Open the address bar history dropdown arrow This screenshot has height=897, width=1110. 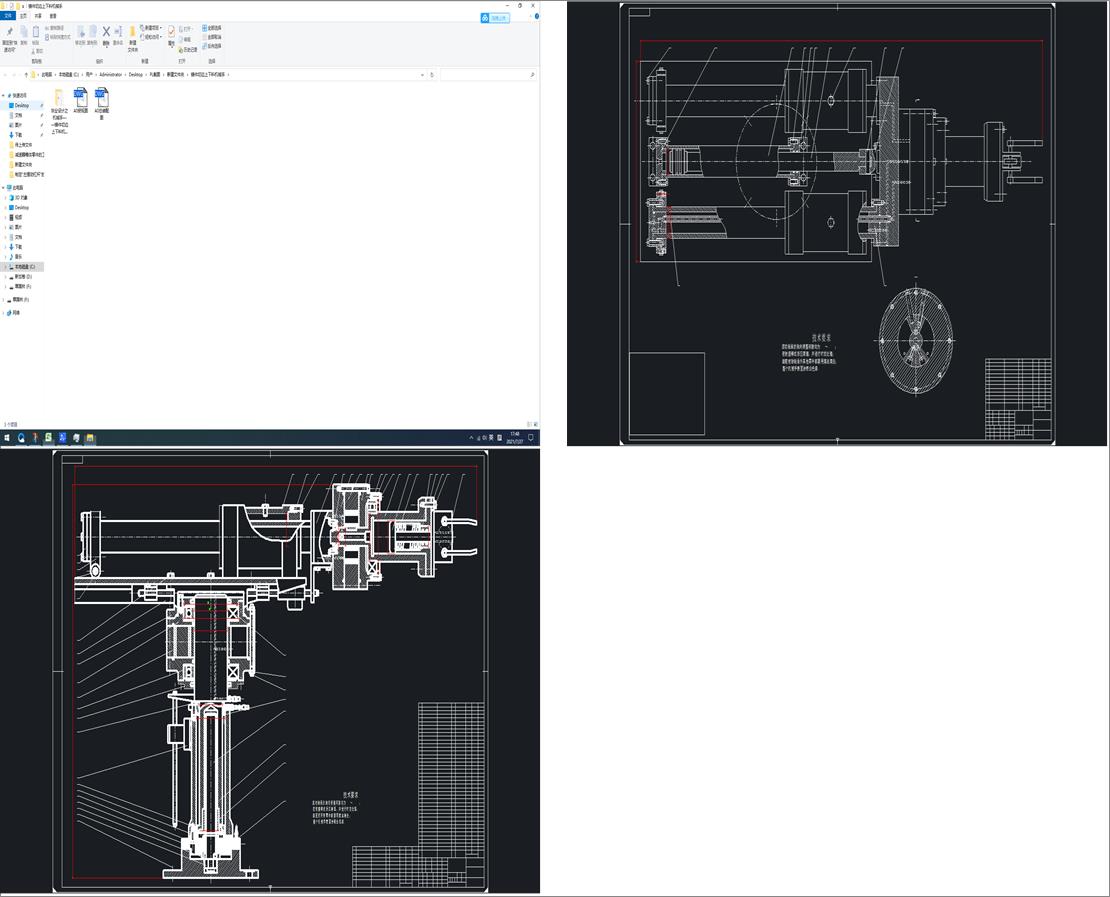click(x=423, y=75)
